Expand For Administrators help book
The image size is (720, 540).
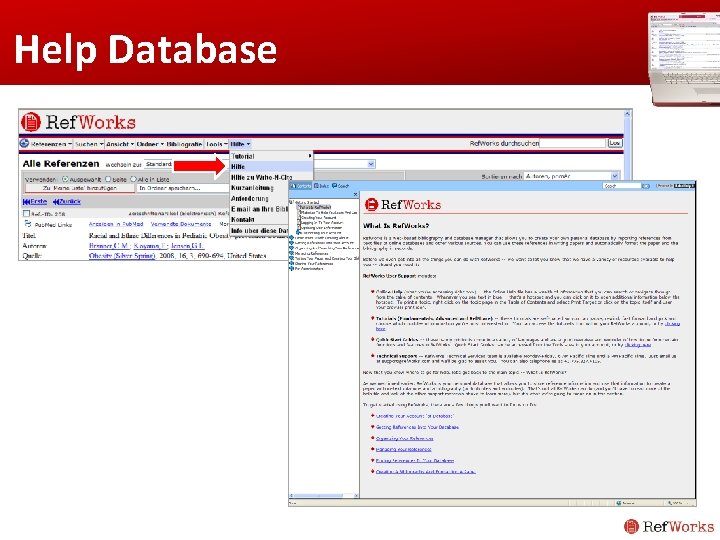click(x=291, y=269)
